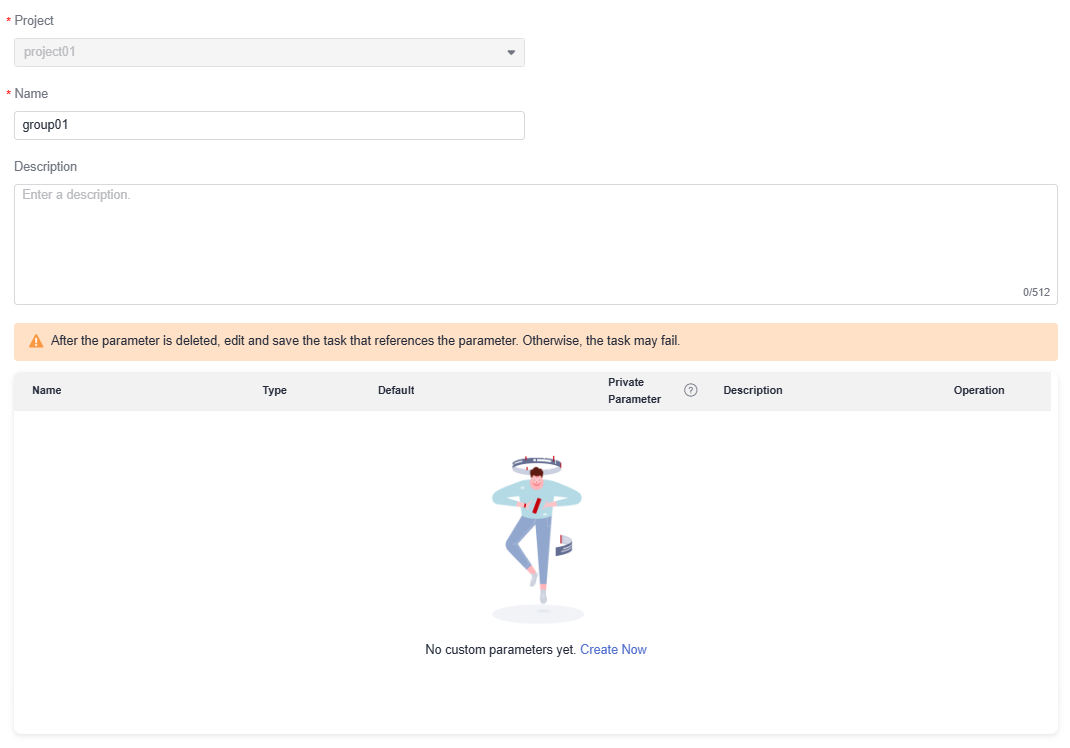Click the Description label above the text area
The width and height of the screenshot is (1070, 748).
[45, 167]
